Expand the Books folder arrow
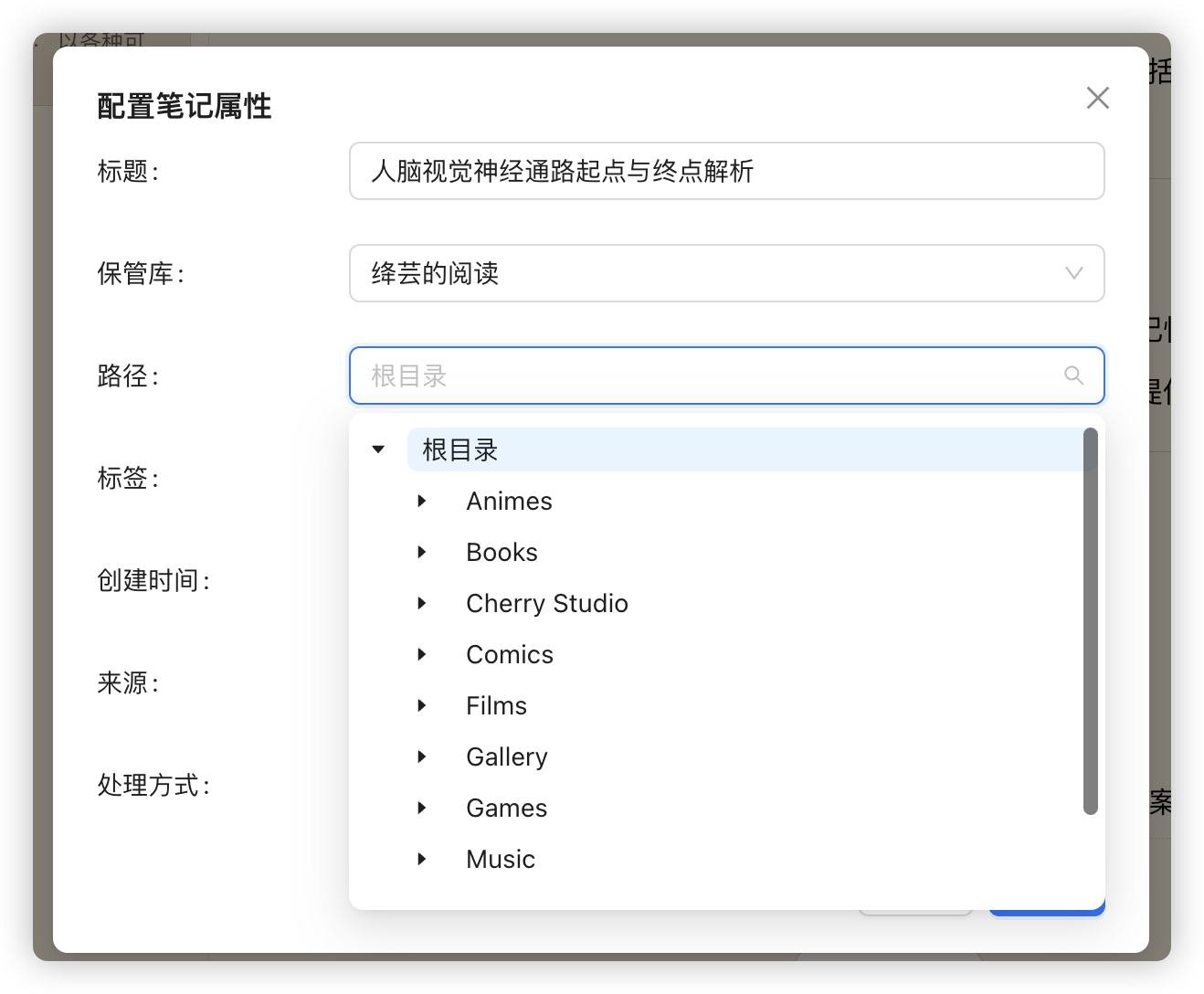This screenshot has height=994, width=1204. point(422,552)
